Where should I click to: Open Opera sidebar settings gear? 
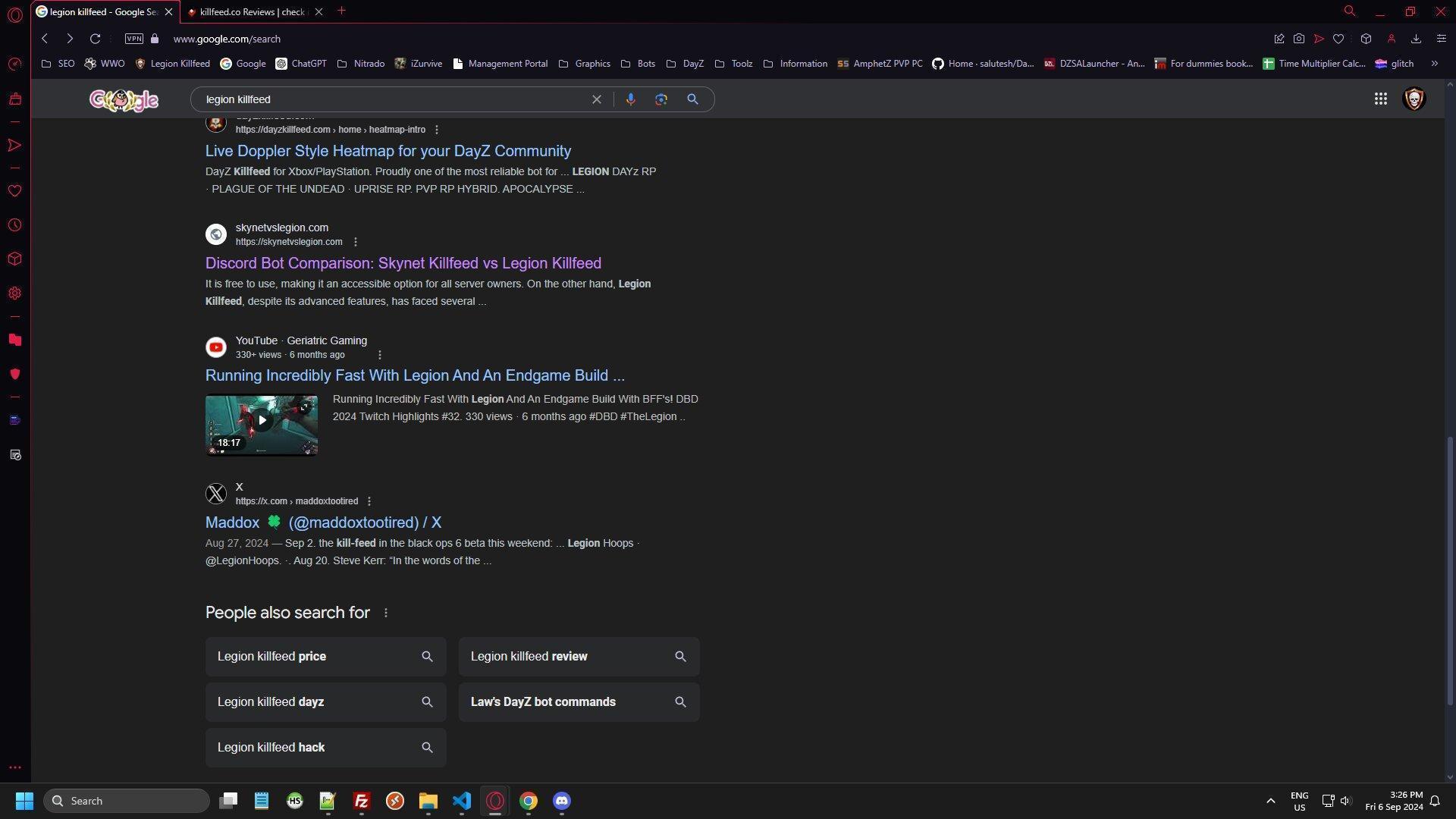pos(14,293)
